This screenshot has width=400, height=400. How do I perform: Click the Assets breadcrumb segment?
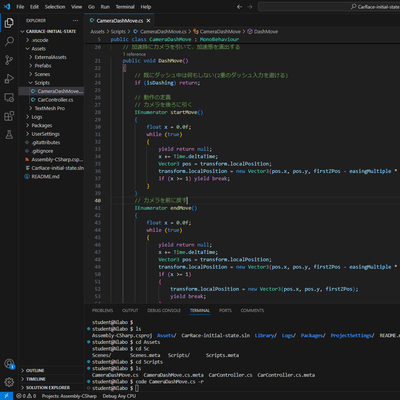[97, 32]
